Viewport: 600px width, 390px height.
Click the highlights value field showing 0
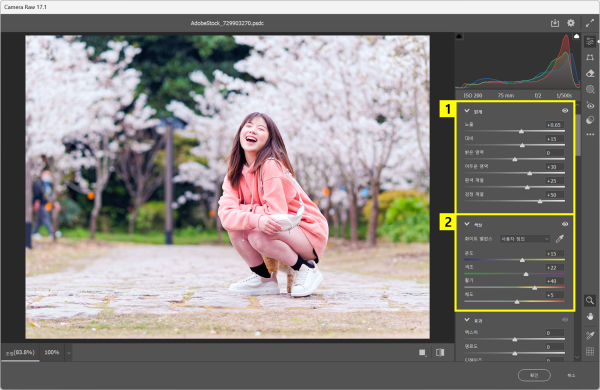click(x=554, y=153)
